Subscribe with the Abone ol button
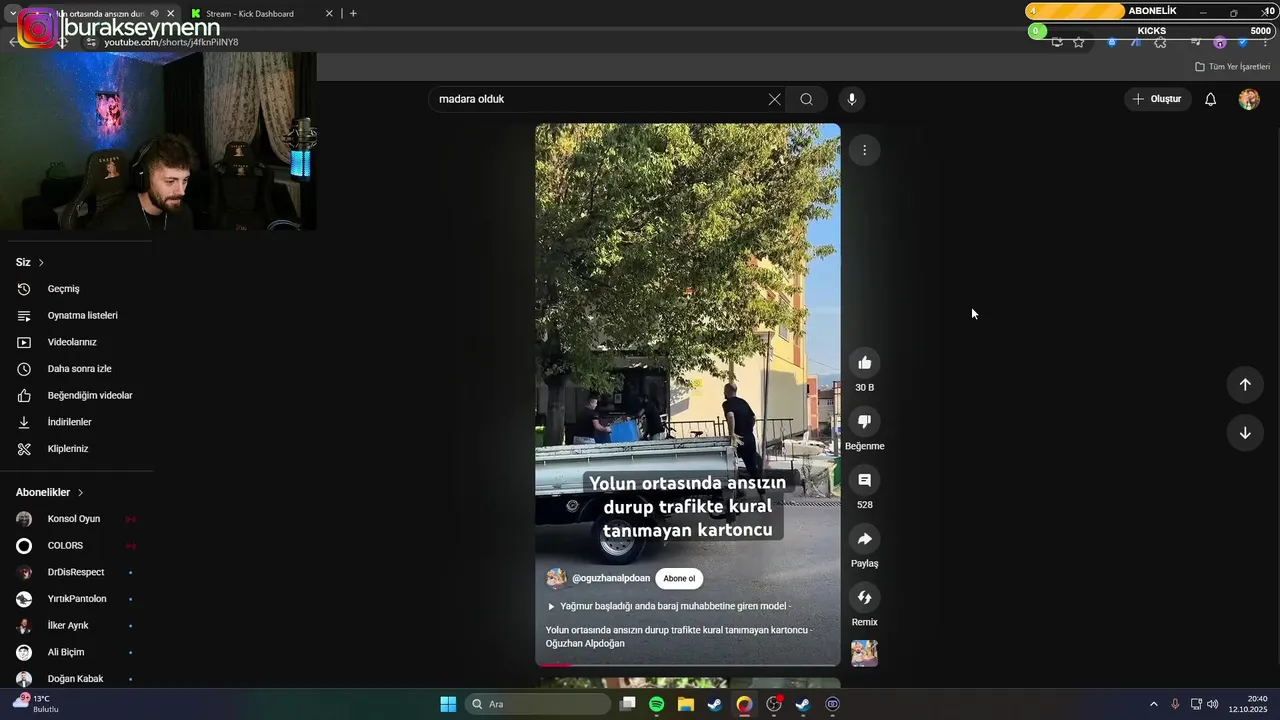Screen dimensions: 1280x720 coord(679,578)
